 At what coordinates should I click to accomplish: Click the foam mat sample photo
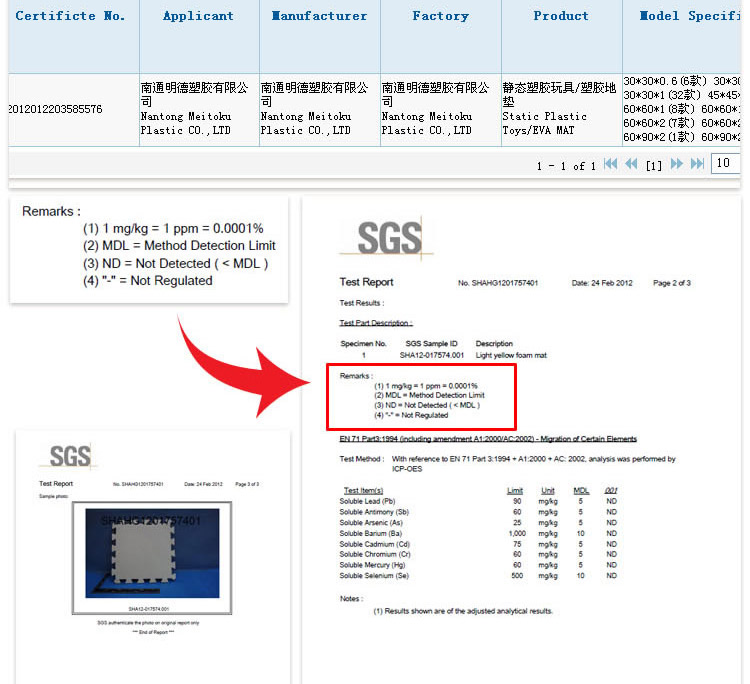tap(152, 553)
